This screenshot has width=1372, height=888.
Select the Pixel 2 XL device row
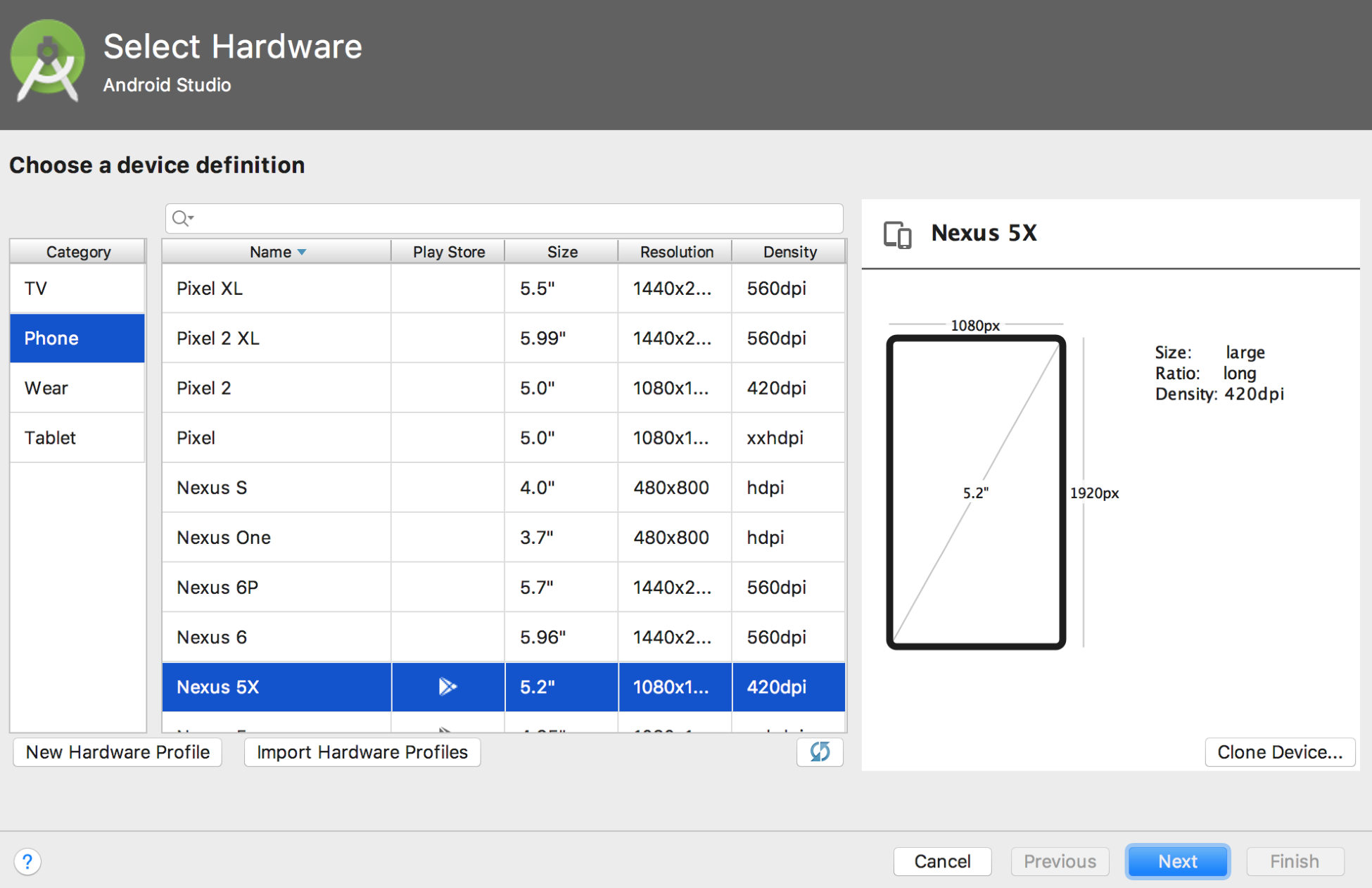pyautogui.click(x=503, y=338)
